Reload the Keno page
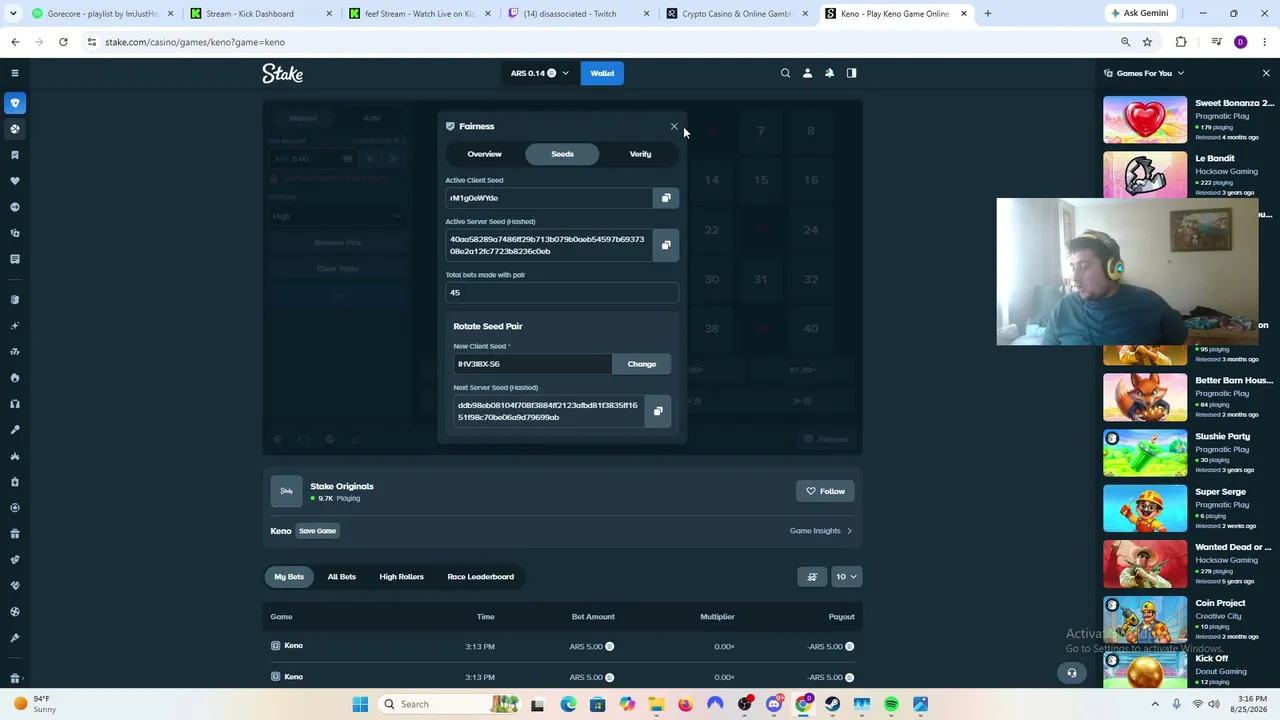The width and height of the screenshot is (1280, 720). tap(63, 42)
